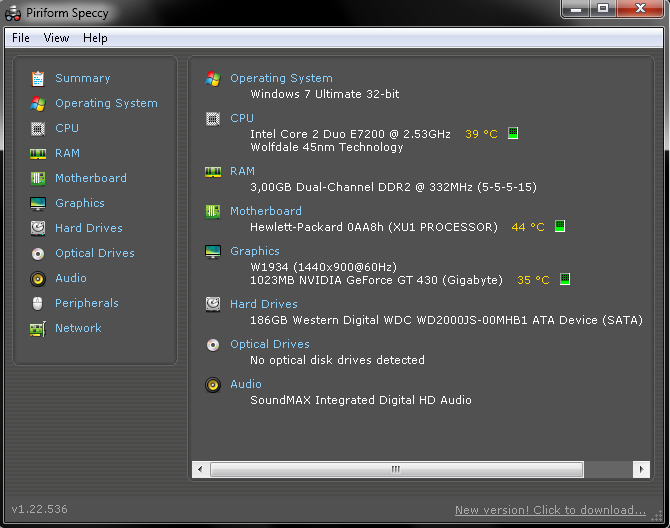
Task: Click Graphics heading in summary panel
Action: point(255,251)
